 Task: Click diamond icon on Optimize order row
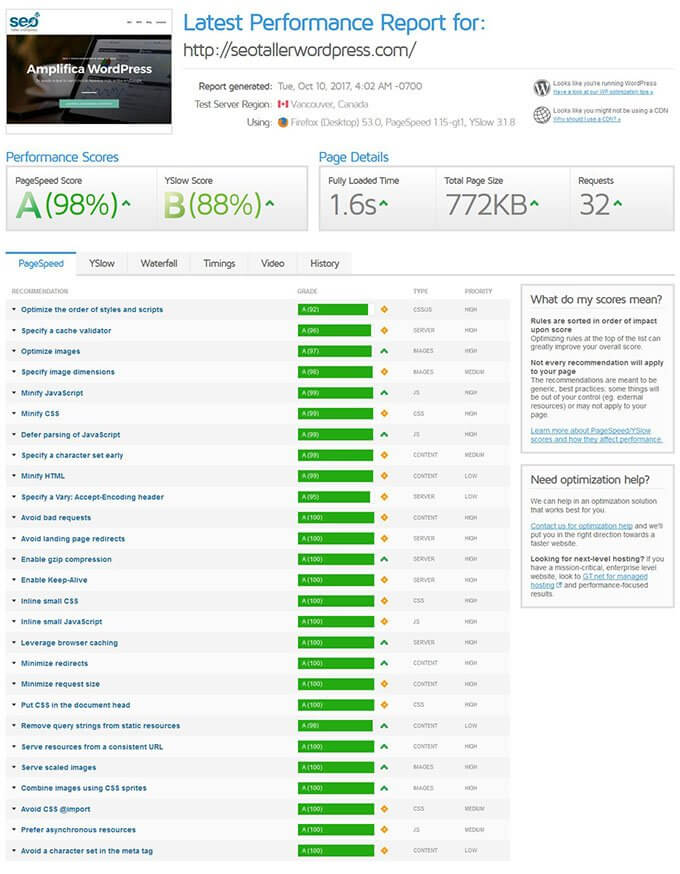[384, 309]
